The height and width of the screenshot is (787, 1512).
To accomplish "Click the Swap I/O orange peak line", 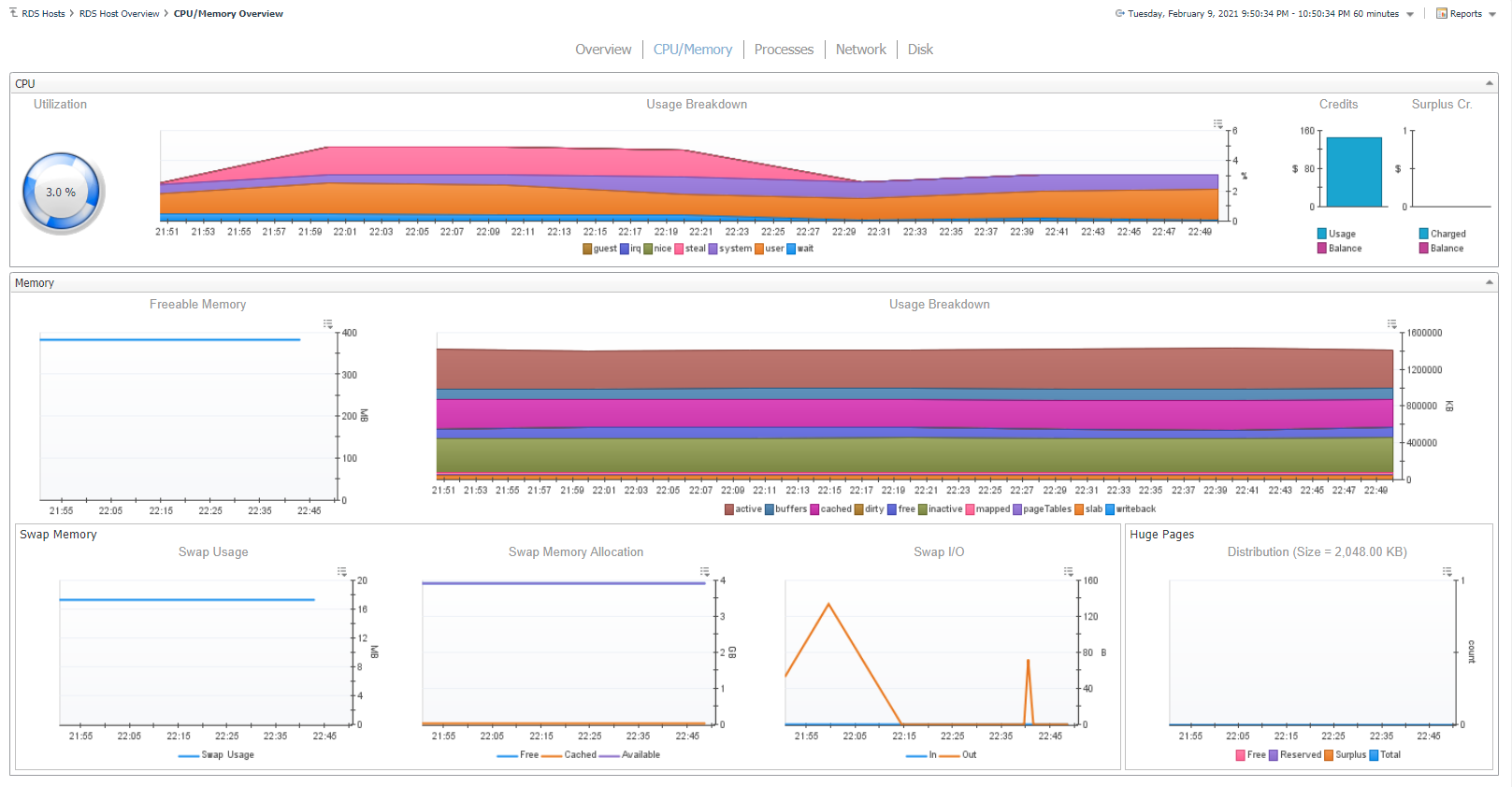I will coord(829,604).
